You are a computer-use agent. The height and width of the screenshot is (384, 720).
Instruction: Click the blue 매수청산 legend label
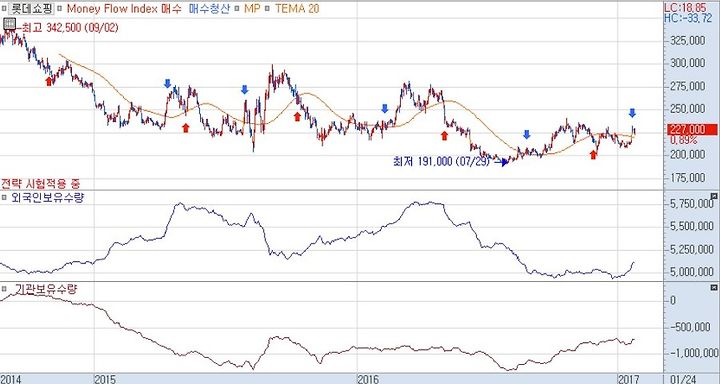[209, 8]
